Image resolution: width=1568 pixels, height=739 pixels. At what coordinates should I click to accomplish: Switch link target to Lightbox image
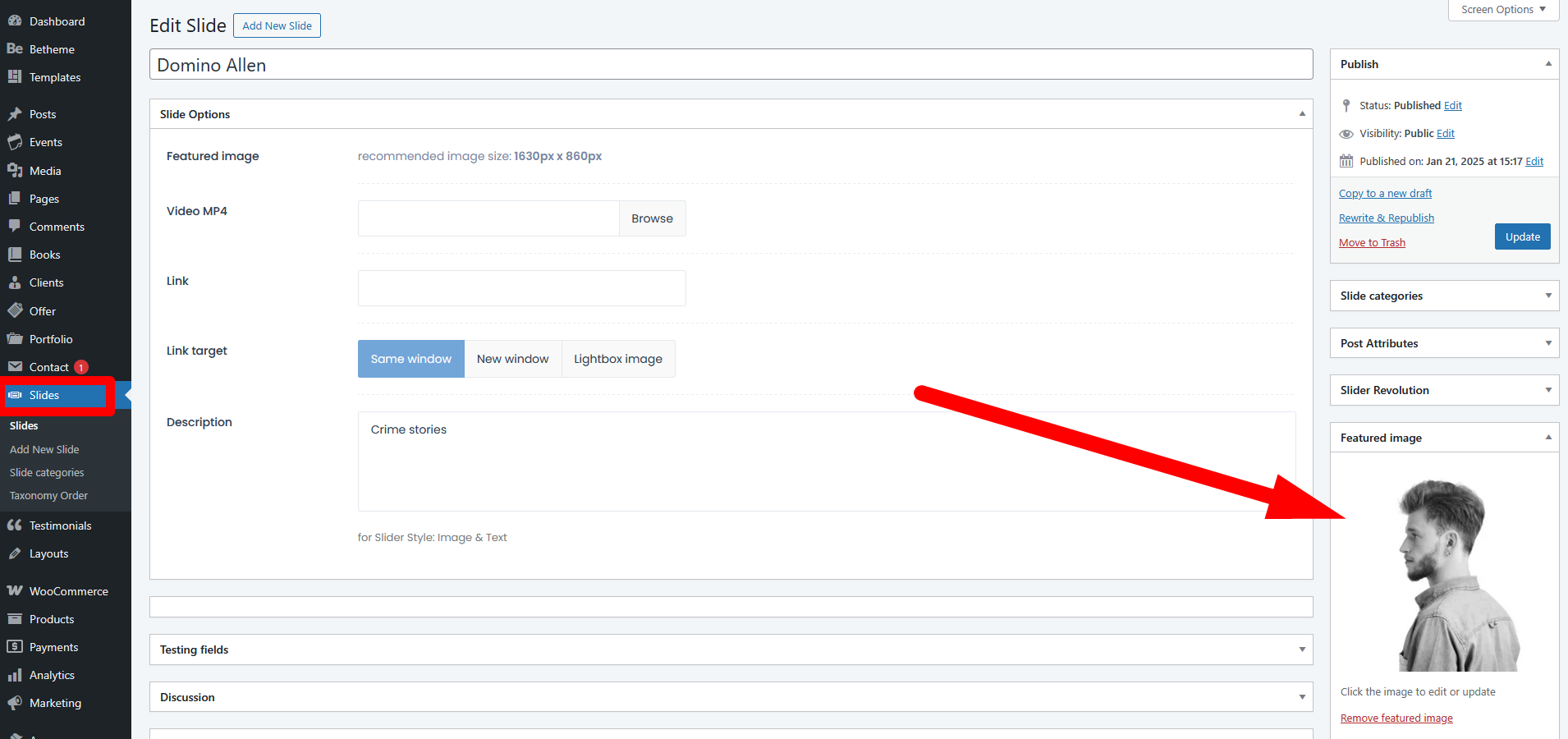[x=617, y=359]
